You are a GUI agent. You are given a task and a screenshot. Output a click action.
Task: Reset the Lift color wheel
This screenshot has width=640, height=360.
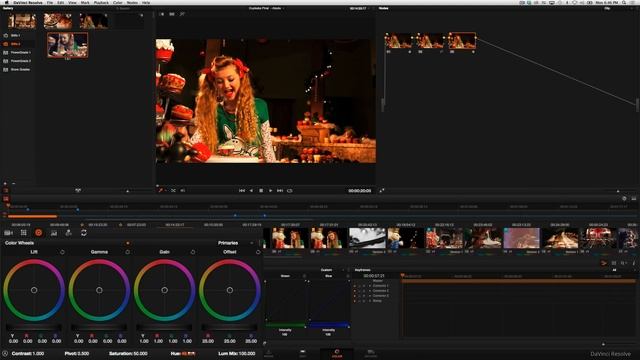pyautogui.click(x=62, y=252)
